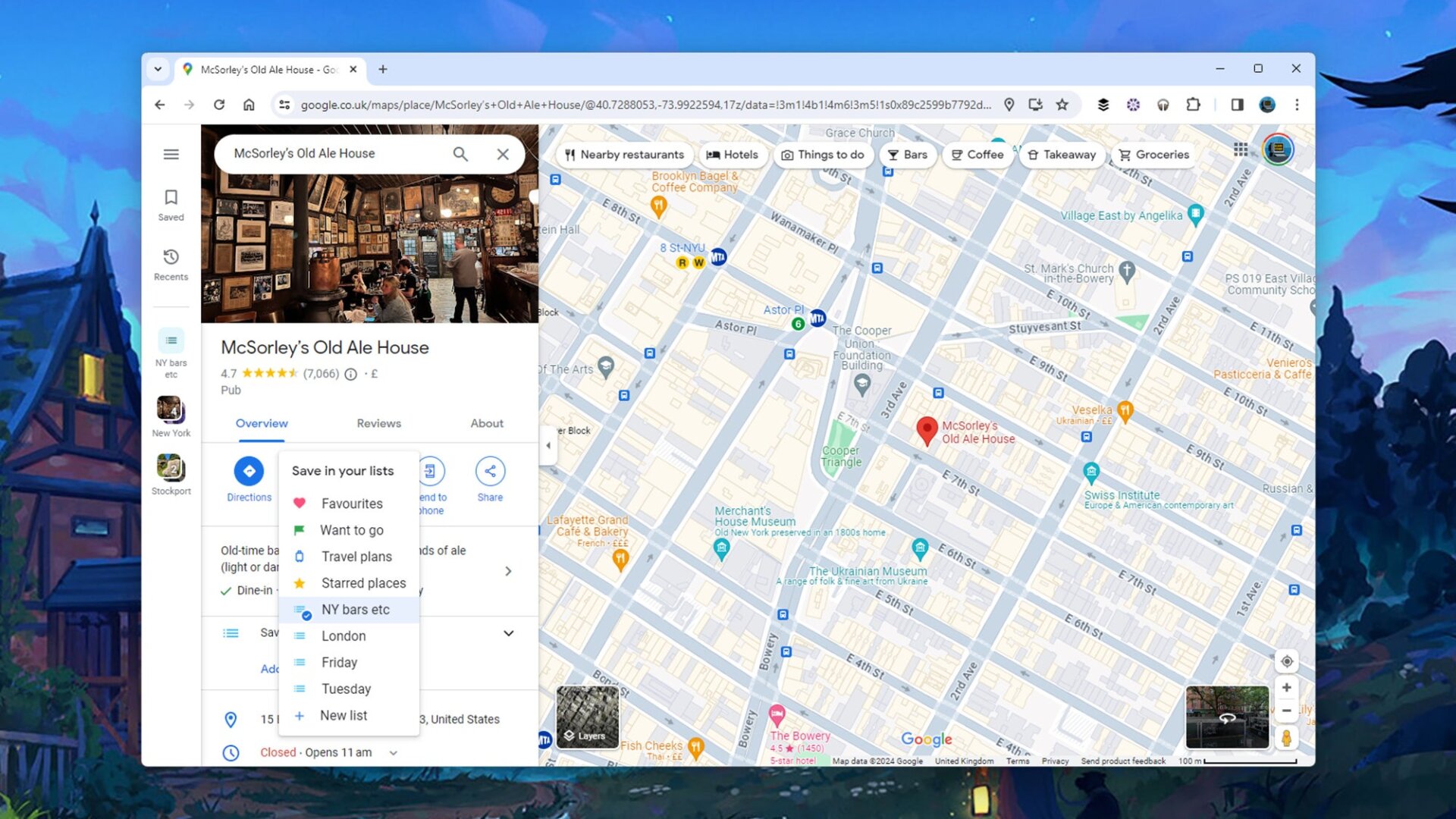
Task: Click the show your location icon
Action: pyautogui.click(x=1287, y=661)
